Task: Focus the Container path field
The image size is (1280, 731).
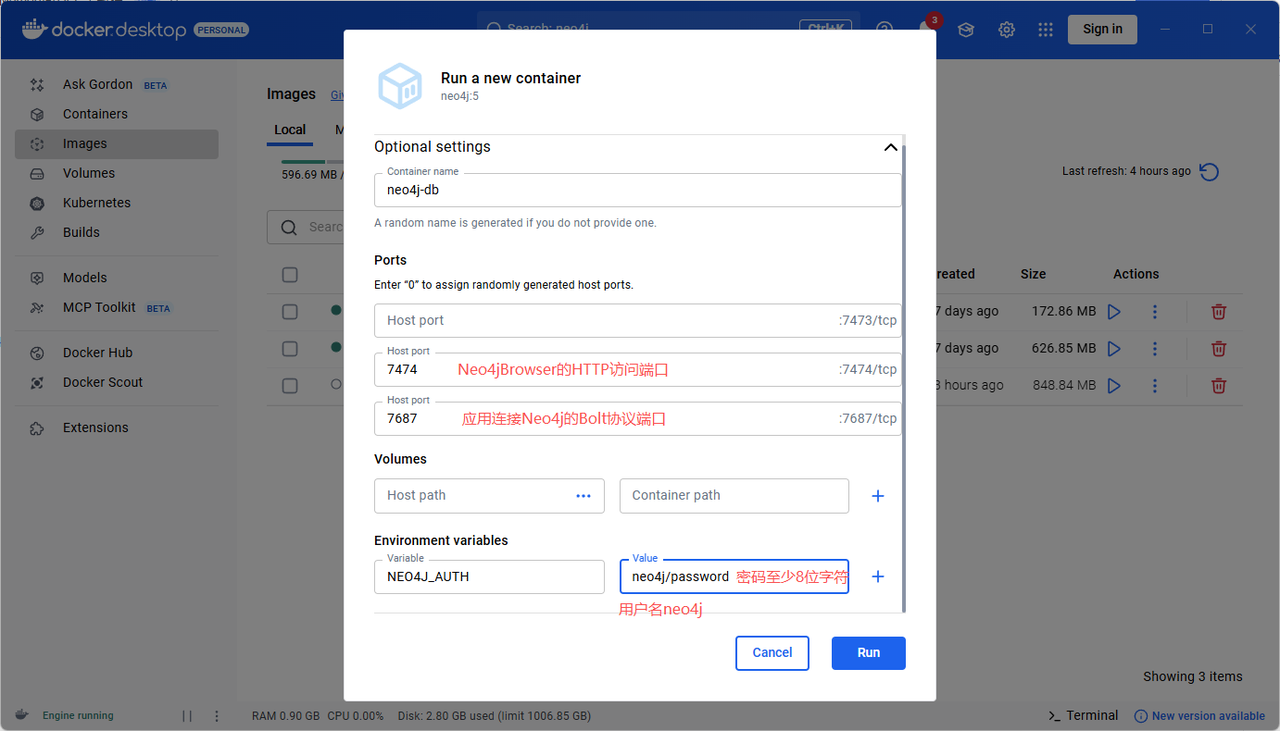Action: 734,496
